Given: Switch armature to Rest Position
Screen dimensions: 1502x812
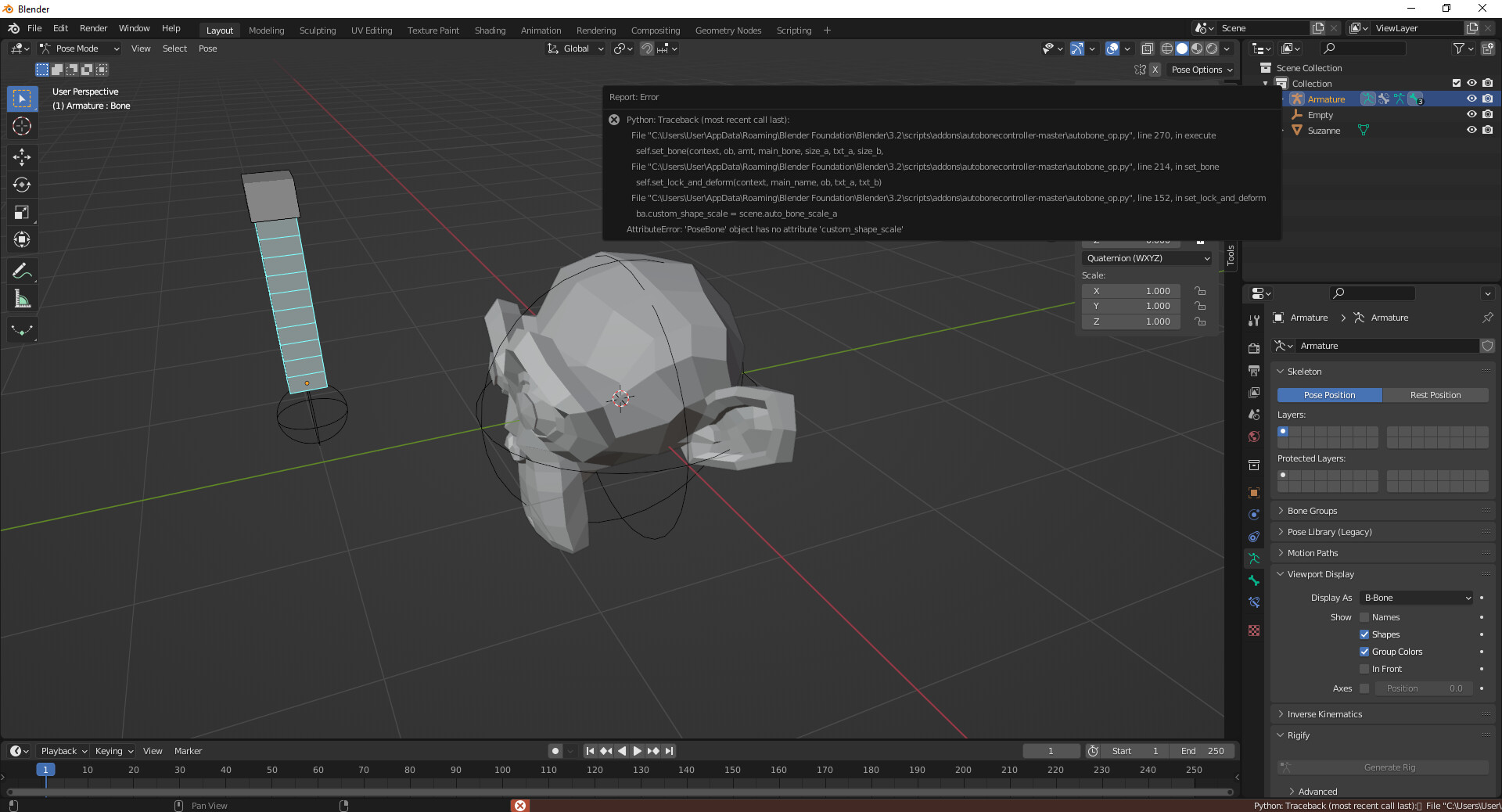Looking at the screenshot, I should pyautogui.click(x=1436, y=395).
